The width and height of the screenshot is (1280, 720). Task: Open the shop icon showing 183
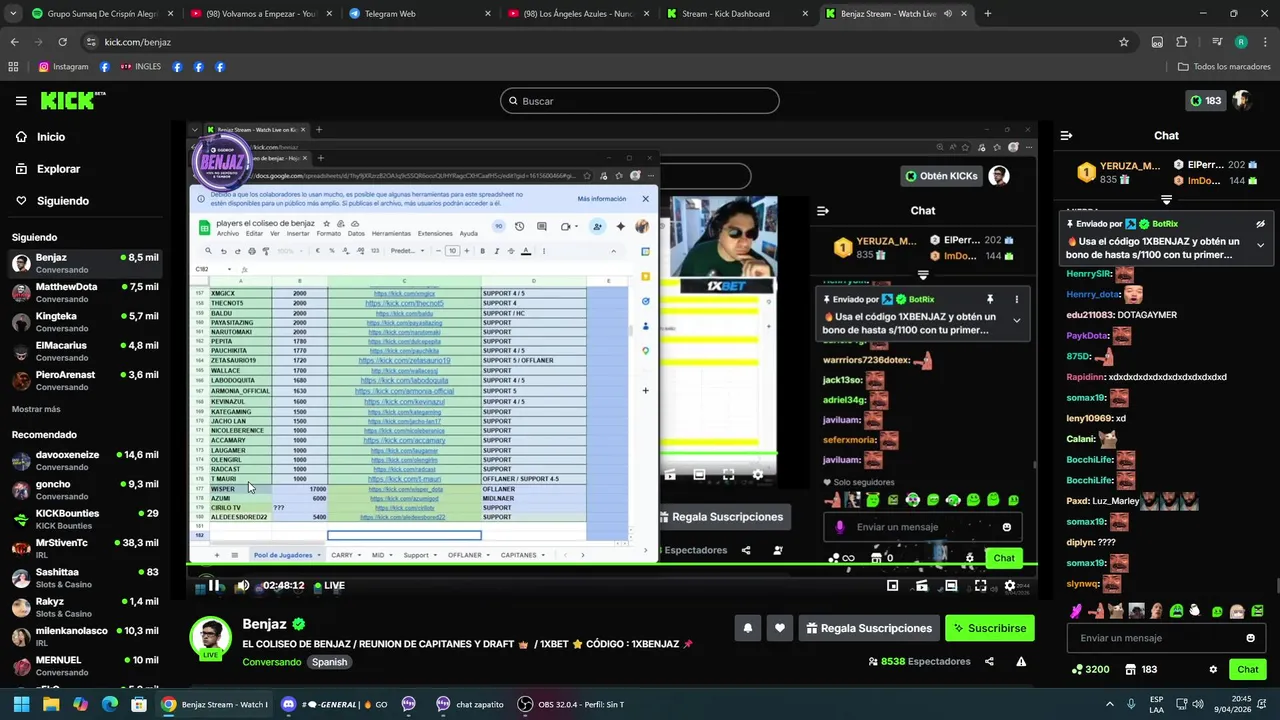1141,669
